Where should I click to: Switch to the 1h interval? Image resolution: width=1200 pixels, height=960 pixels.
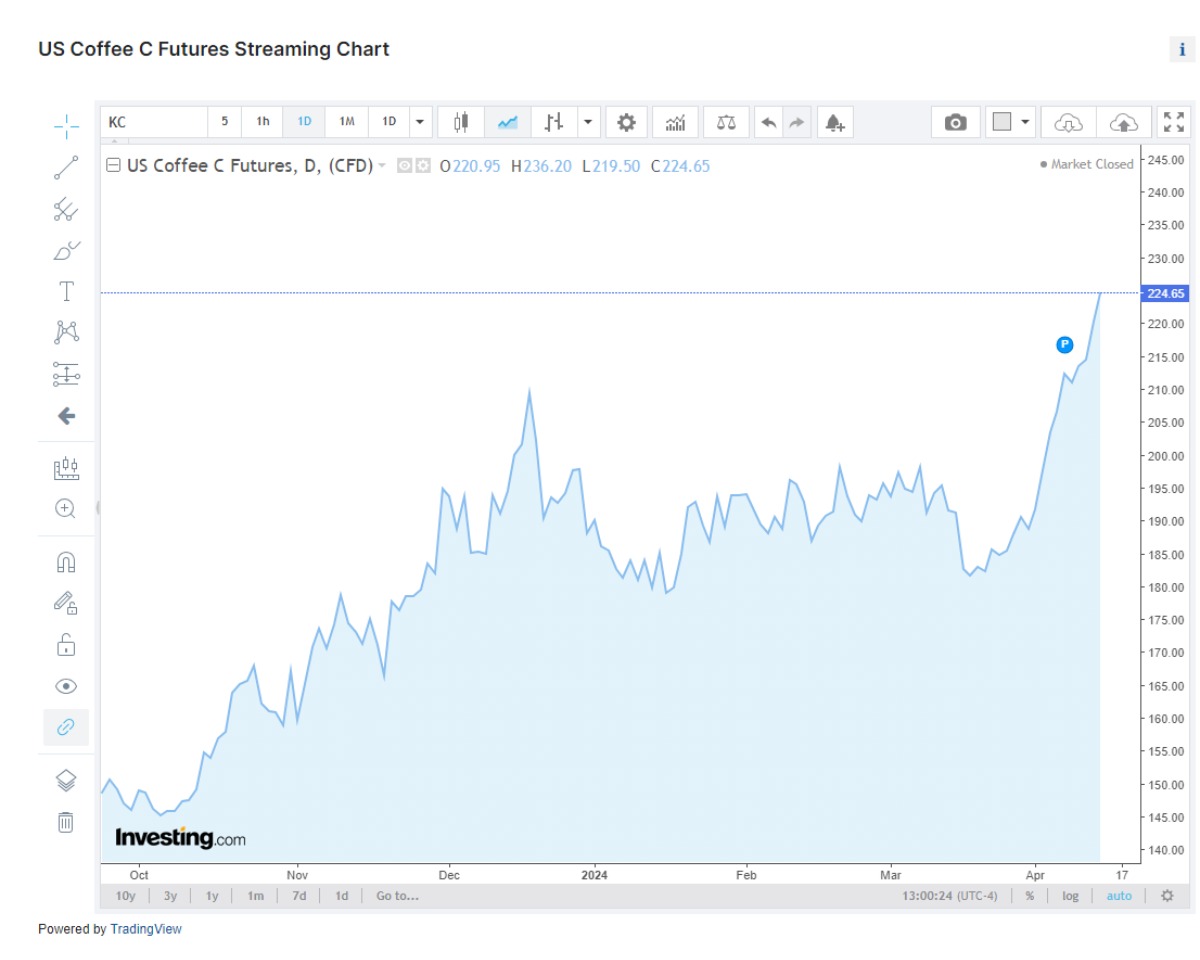tap(263, 122)
